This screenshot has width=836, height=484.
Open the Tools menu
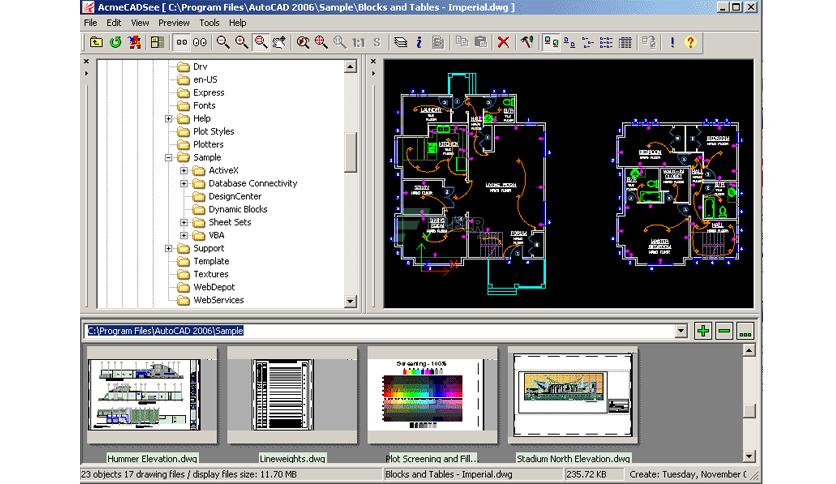point(209,23)
